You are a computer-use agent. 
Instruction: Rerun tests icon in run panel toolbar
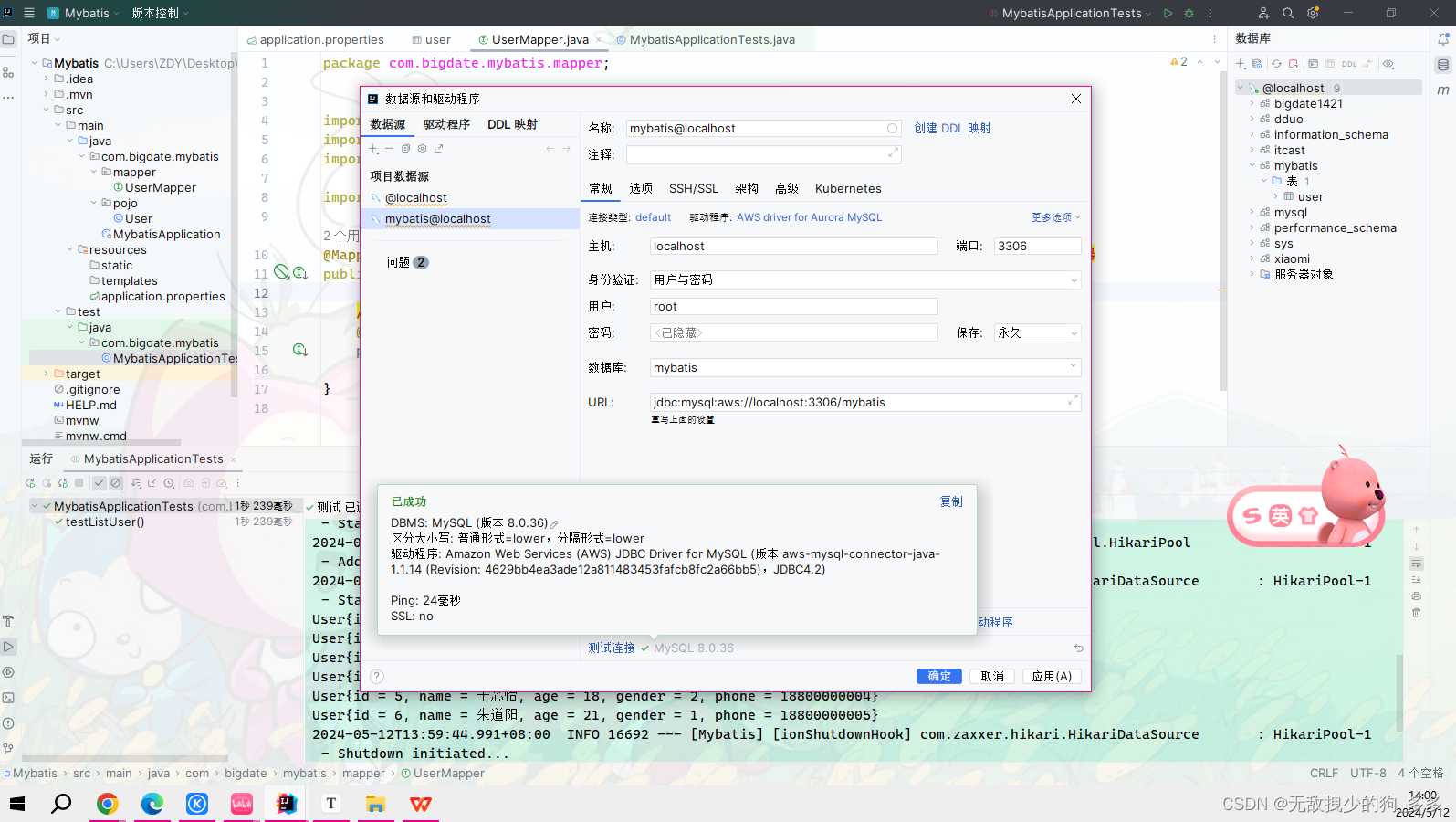[30, 483]
